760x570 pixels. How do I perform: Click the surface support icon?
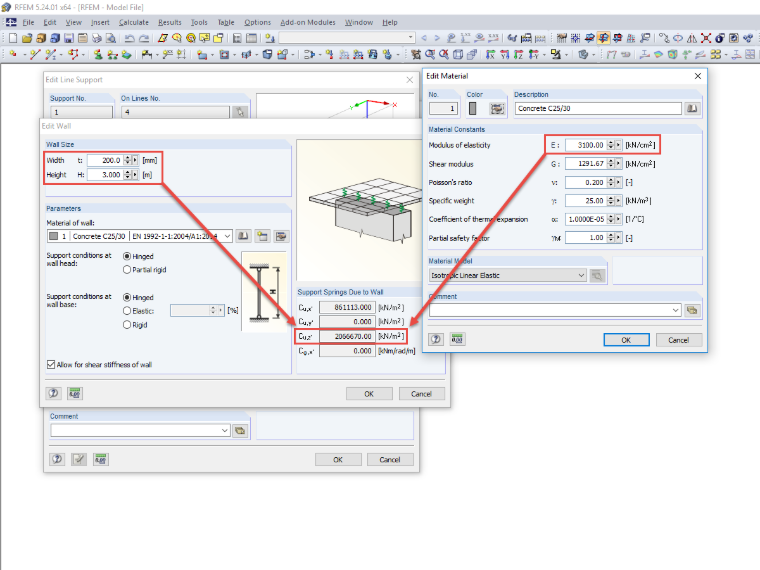127,54
